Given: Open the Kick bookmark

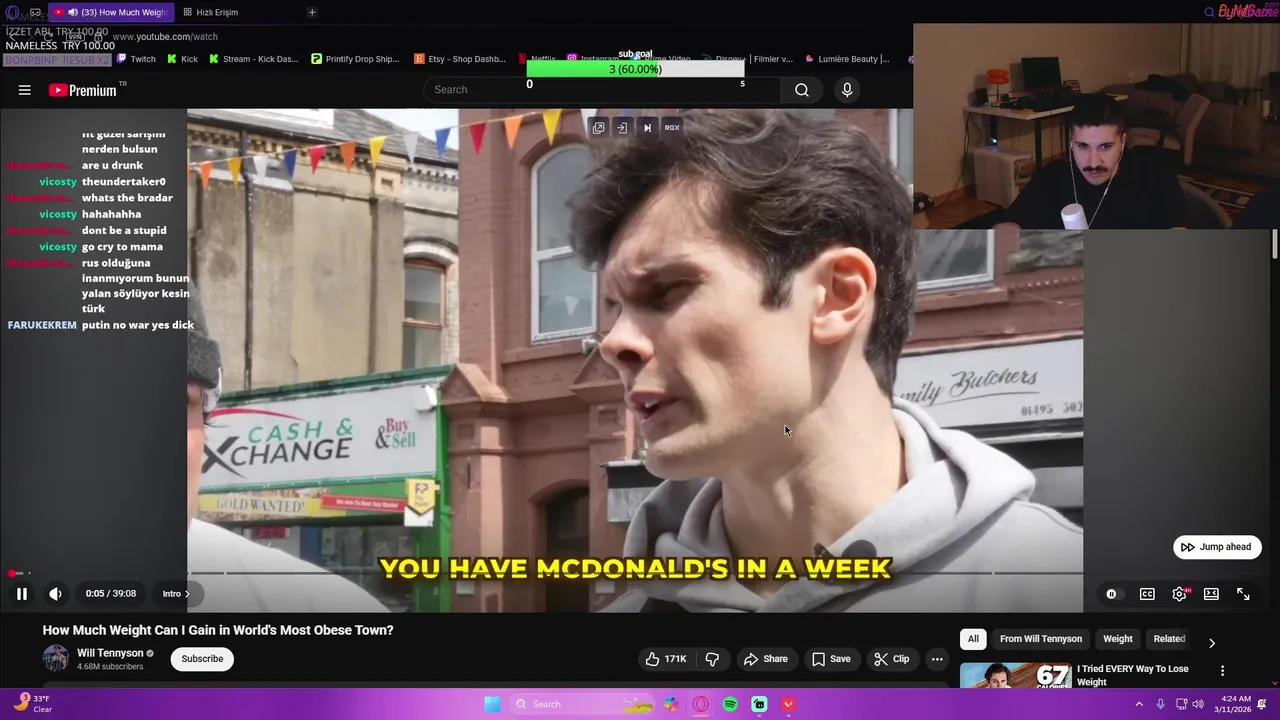Looking at the screenshot, I should tap(182, 59).
